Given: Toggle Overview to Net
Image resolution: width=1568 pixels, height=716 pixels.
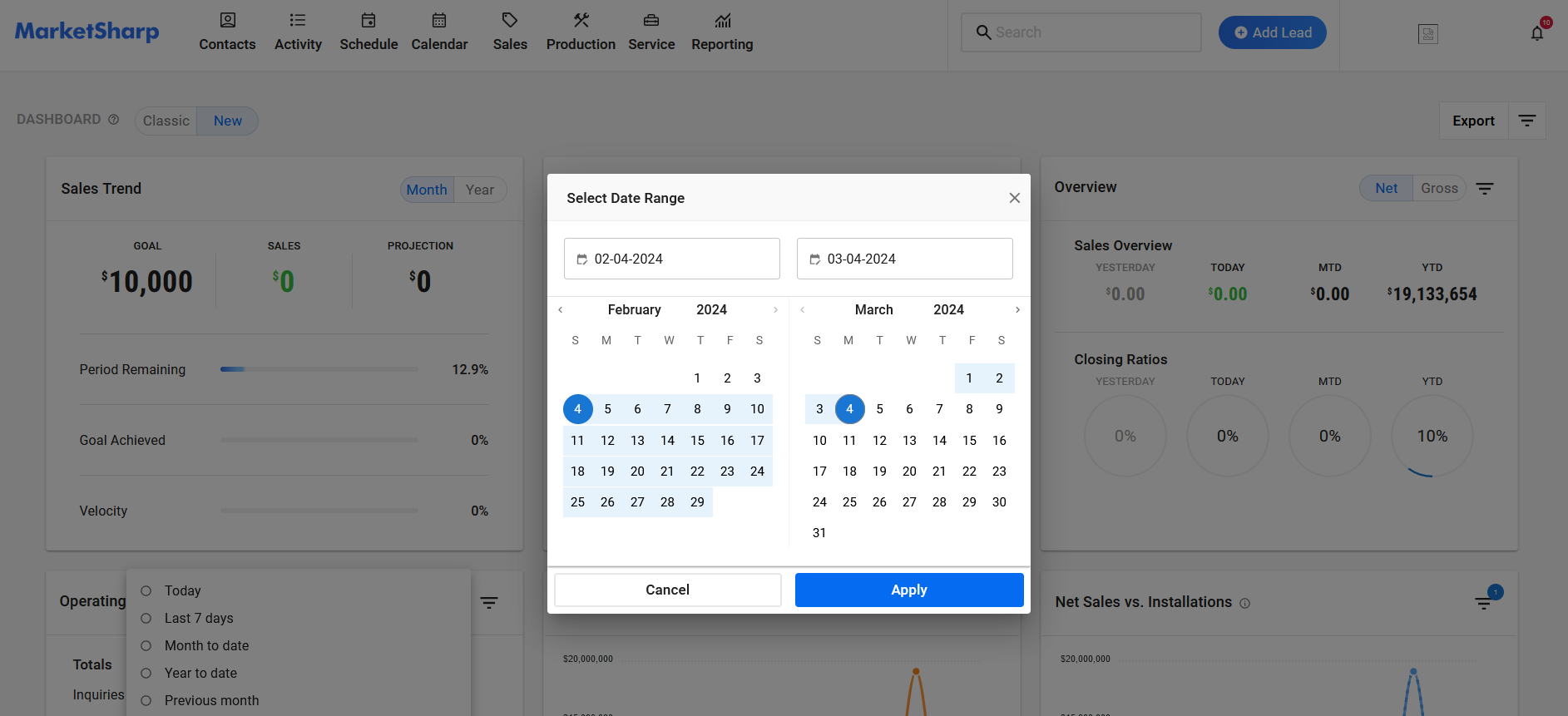Looking at the screenshot, I should point(1386,188).
